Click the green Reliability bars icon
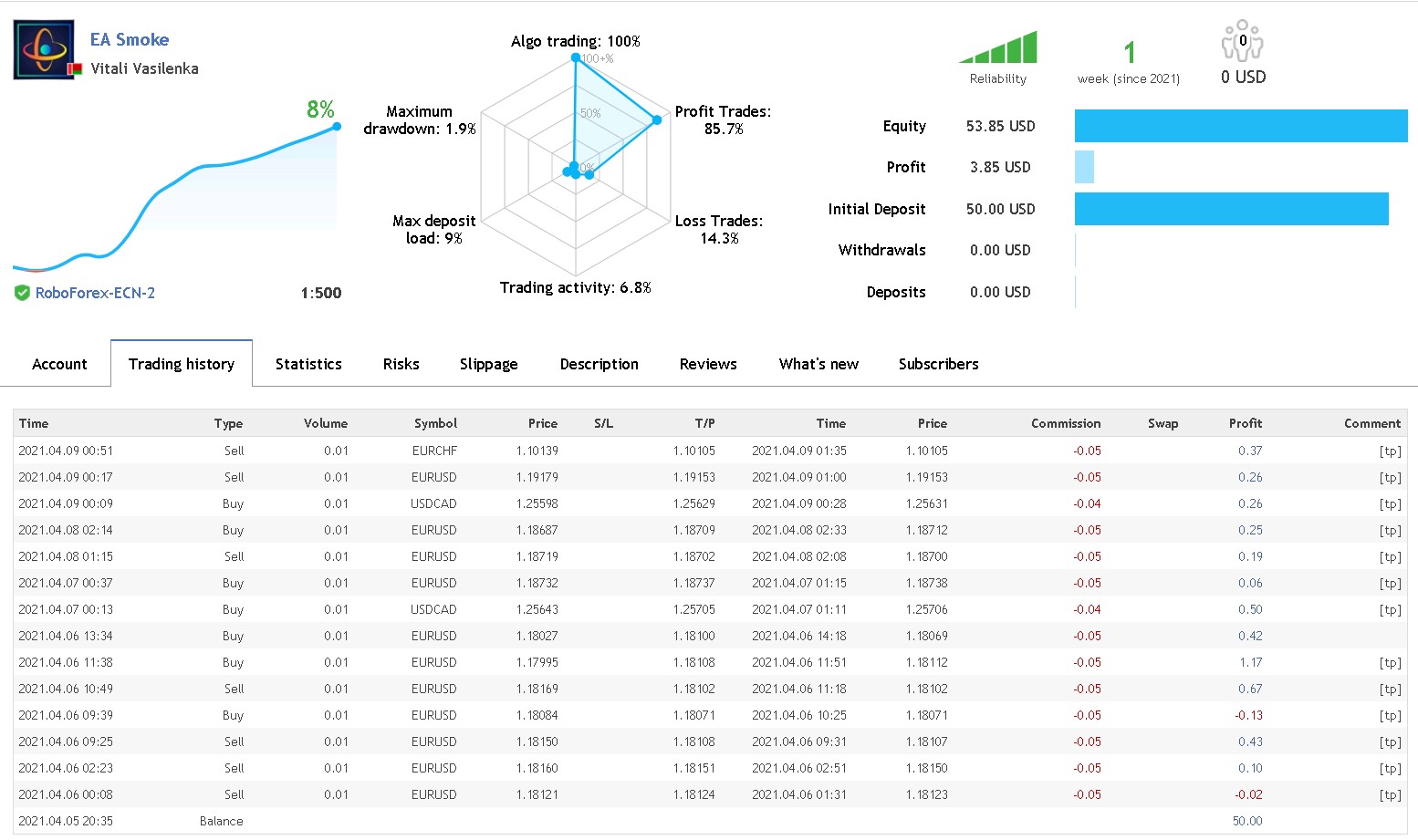This screenshot has height=840, width=1418. (998, 47)
